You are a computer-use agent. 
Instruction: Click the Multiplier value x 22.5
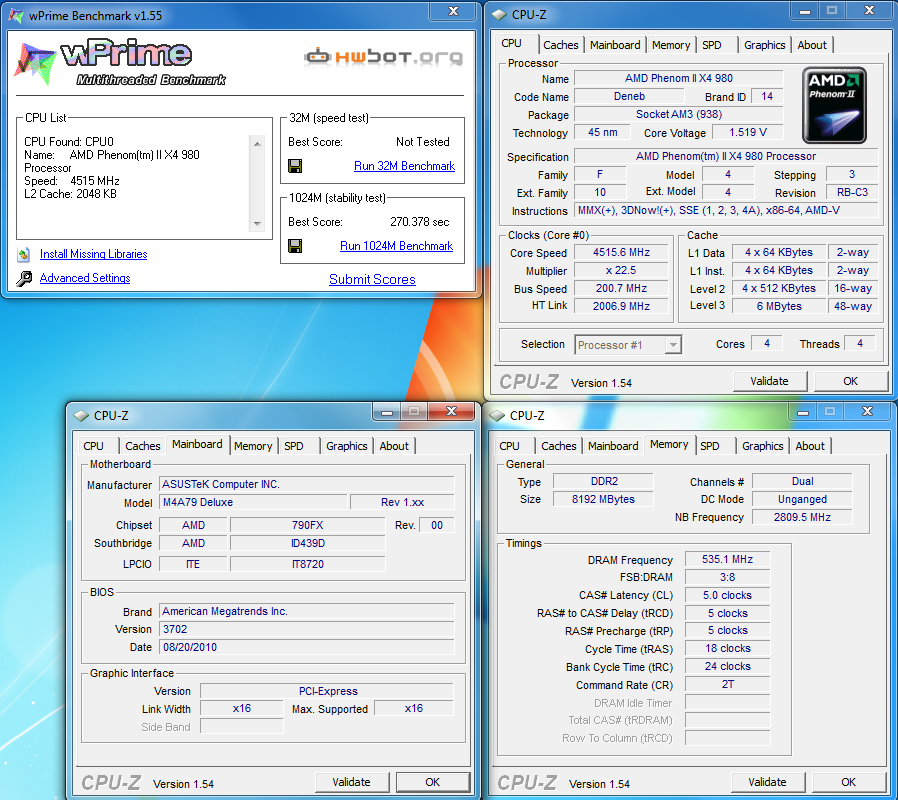pos(621,270)
